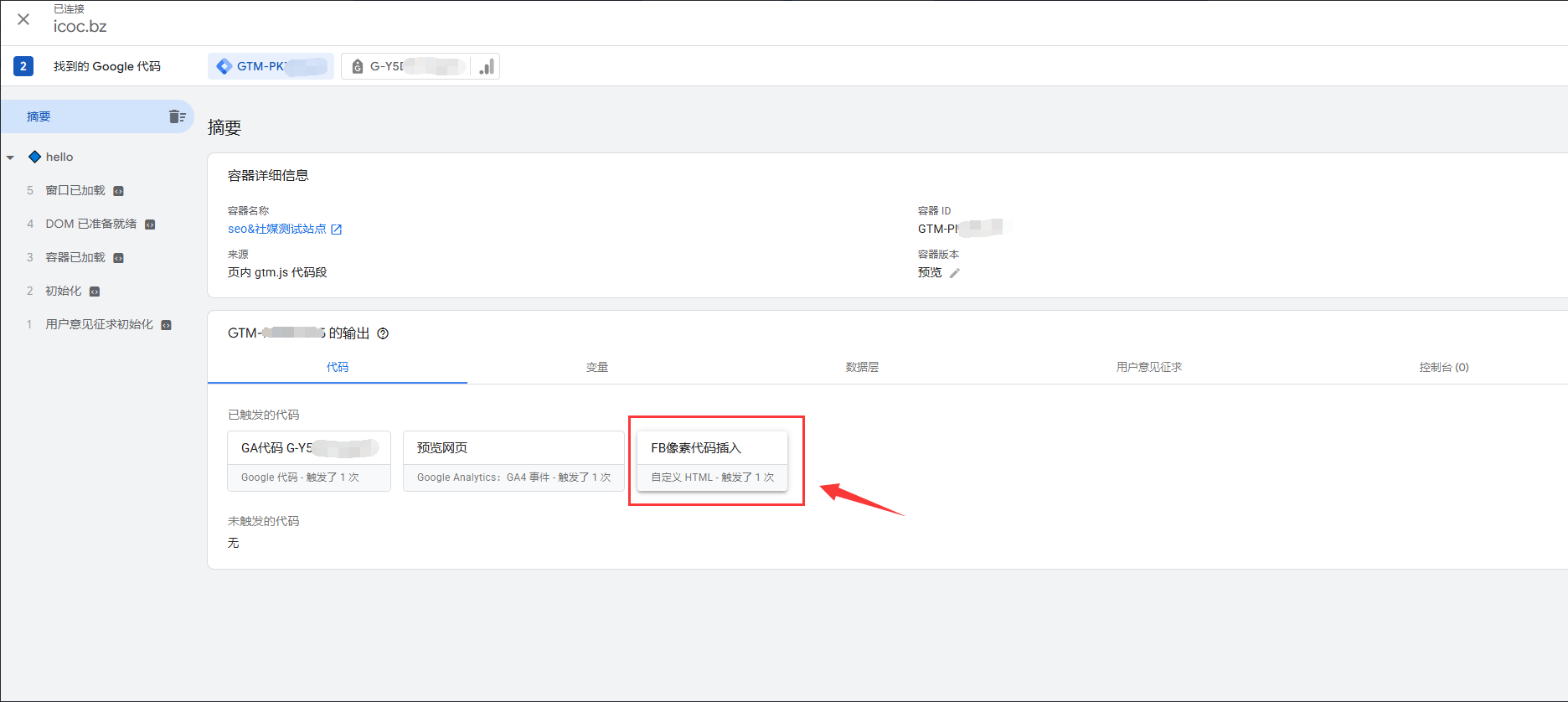This screenshot has width=1568, height=702.
Task: Click the help icon beside 的输出
Action: coord(383,333)
